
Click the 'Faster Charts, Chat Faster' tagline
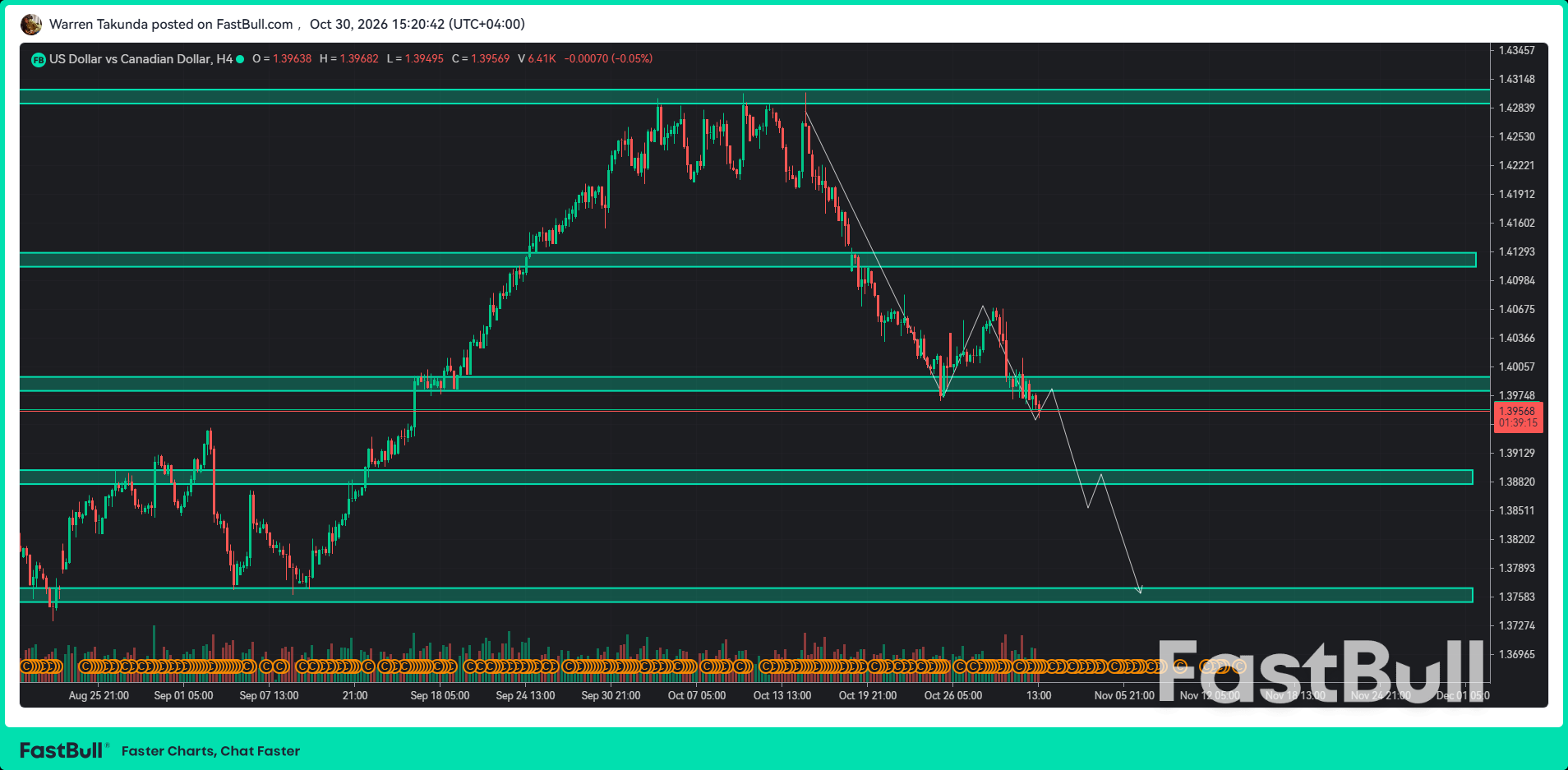point(210,751)
